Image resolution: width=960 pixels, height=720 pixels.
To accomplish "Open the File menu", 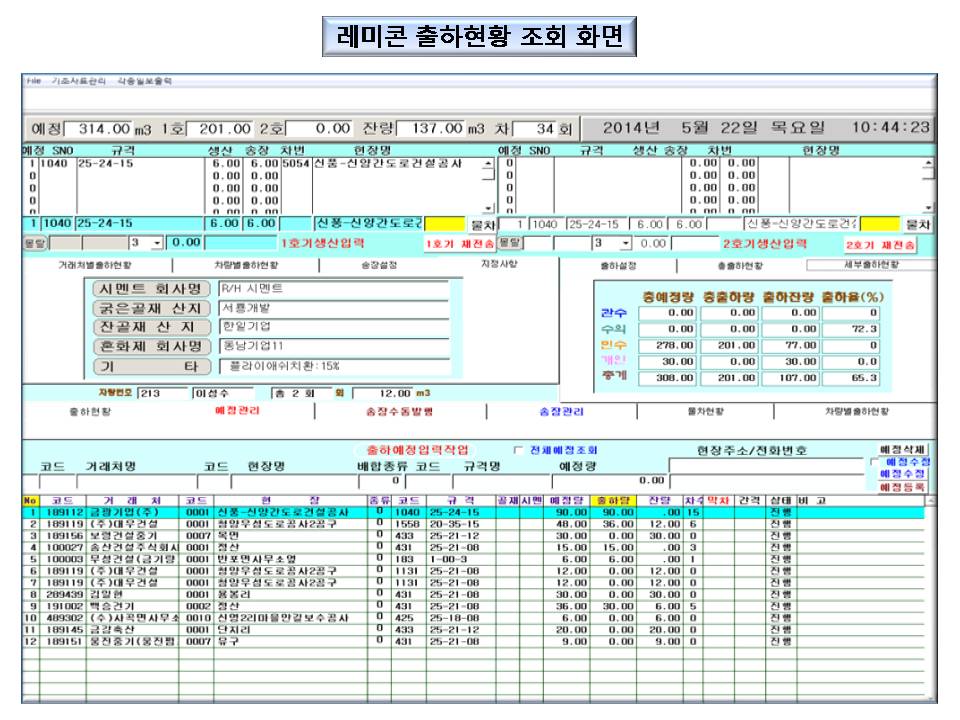I will [33, 81].
